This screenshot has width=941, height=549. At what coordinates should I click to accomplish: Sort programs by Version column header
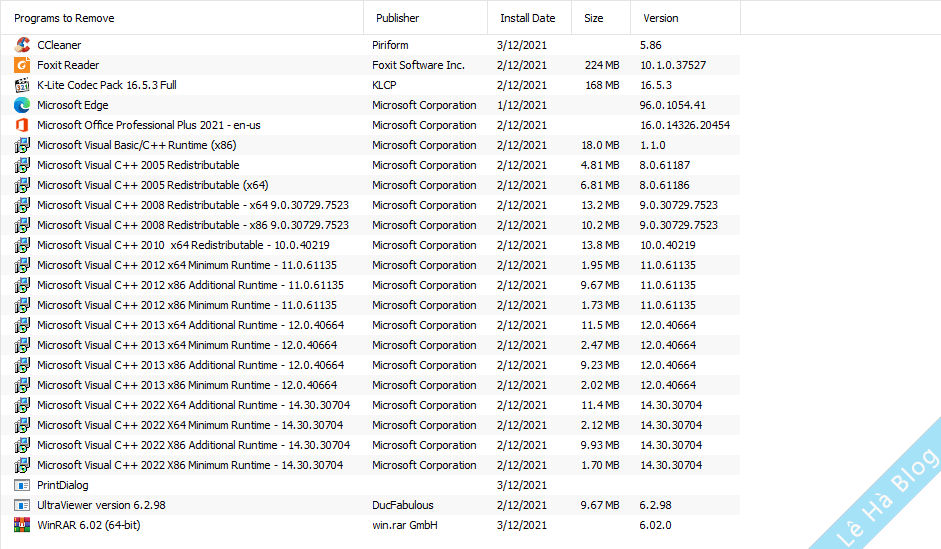click(x=661, y=18)
